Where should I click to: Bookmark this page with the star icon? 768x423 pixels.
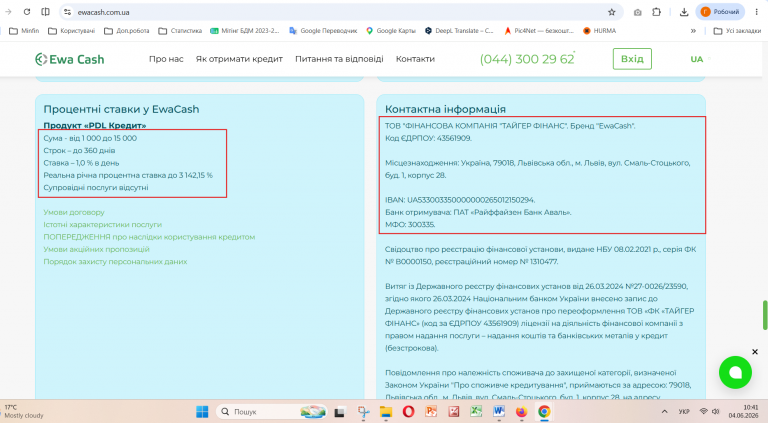coord(612,12)
